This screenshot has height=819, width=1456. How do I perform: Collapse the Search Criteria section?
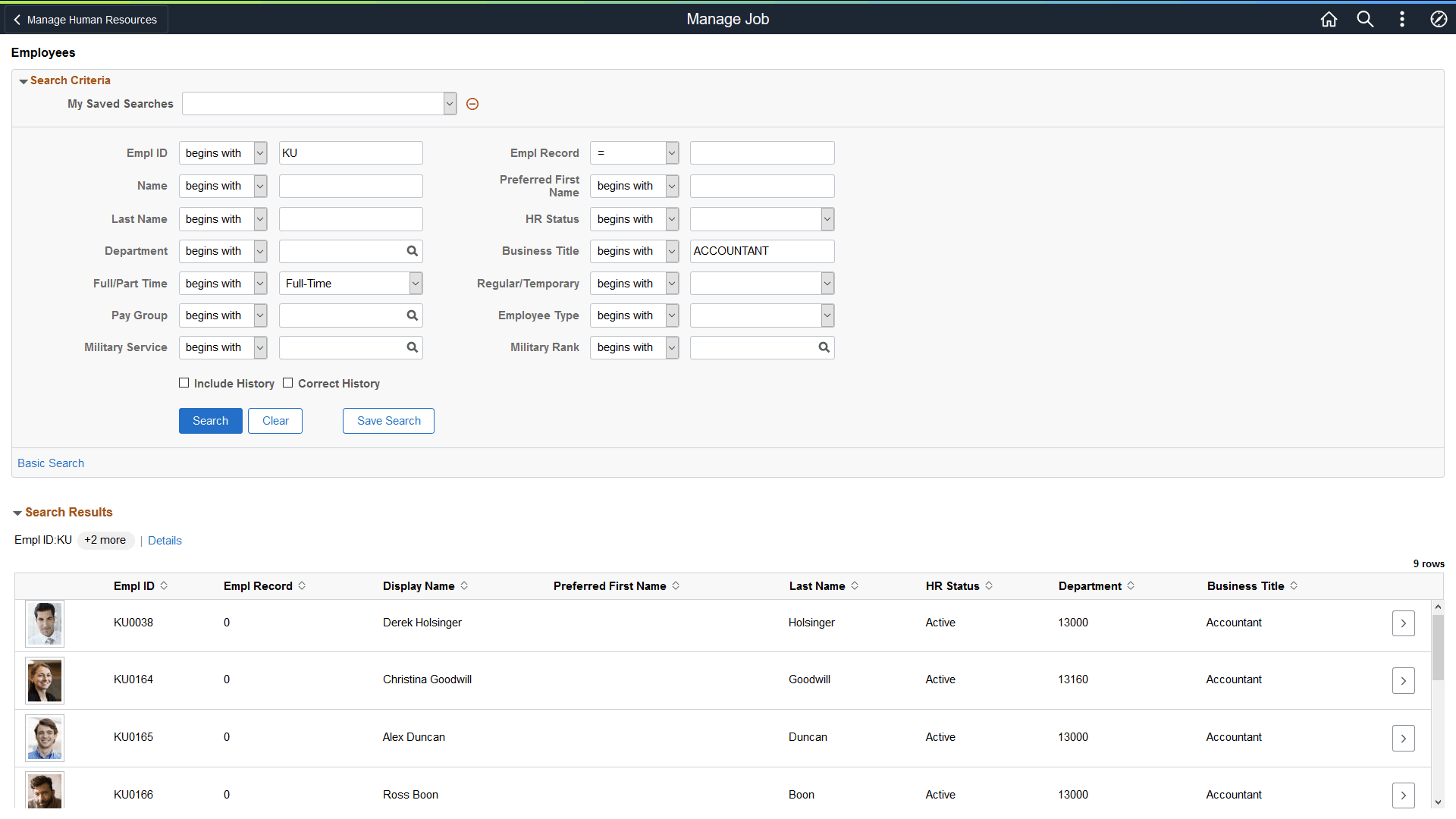pyautogui.click(x=24, y=80)
